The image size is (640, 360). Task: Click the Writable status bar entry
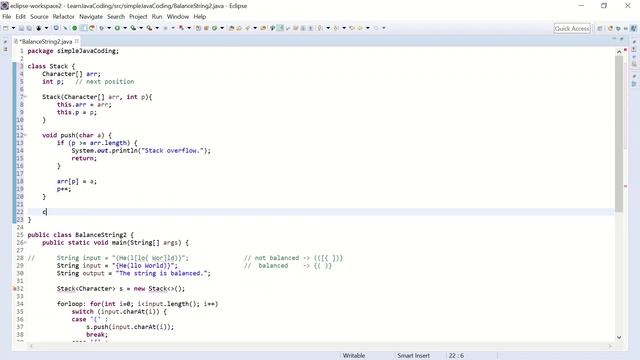click(354, 356)
